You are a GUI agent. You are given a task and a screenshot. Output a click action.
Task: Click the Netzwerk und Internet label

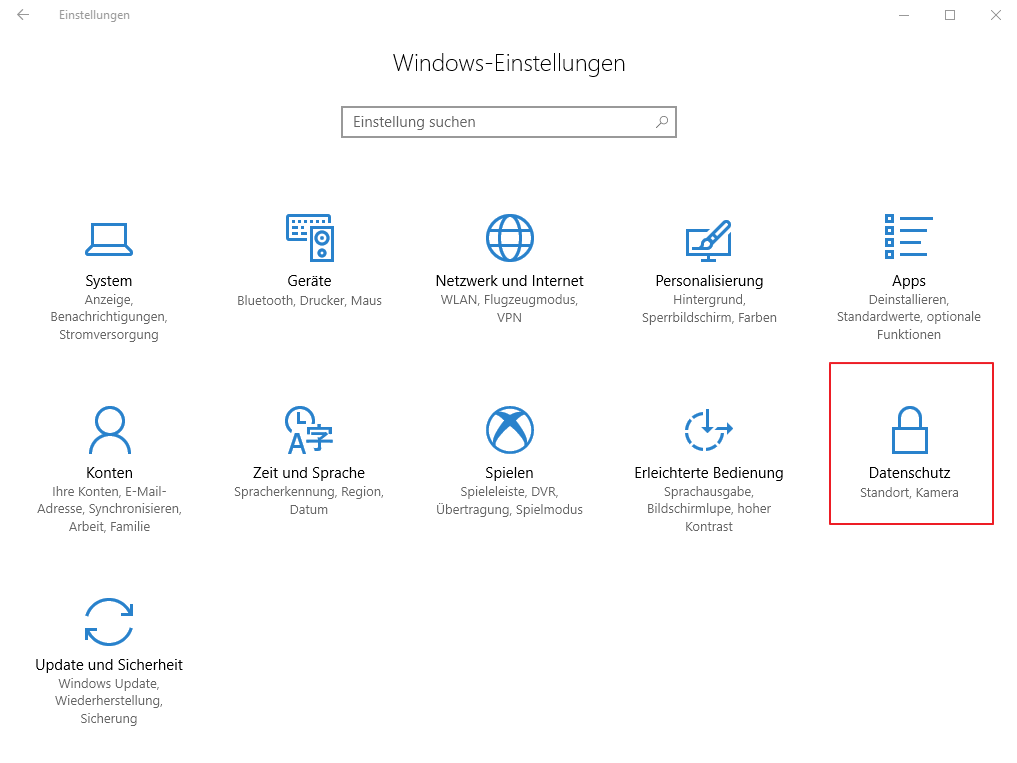[x=509, y=281]
